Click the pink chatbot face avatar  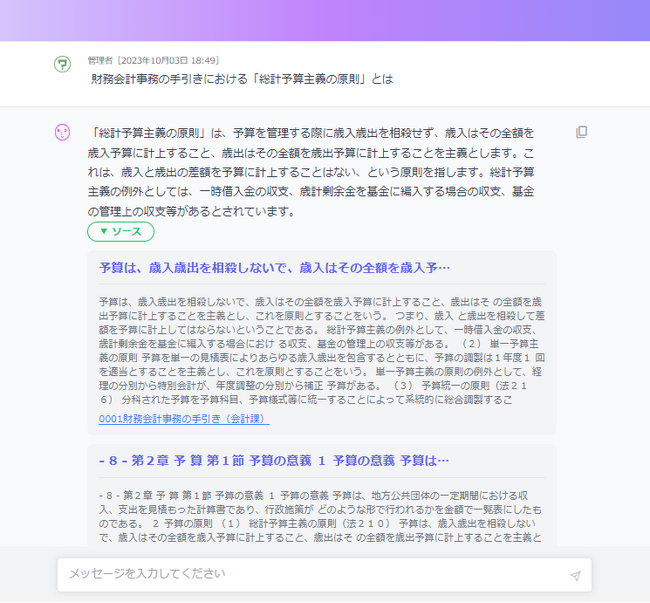[x=62, y=132]
